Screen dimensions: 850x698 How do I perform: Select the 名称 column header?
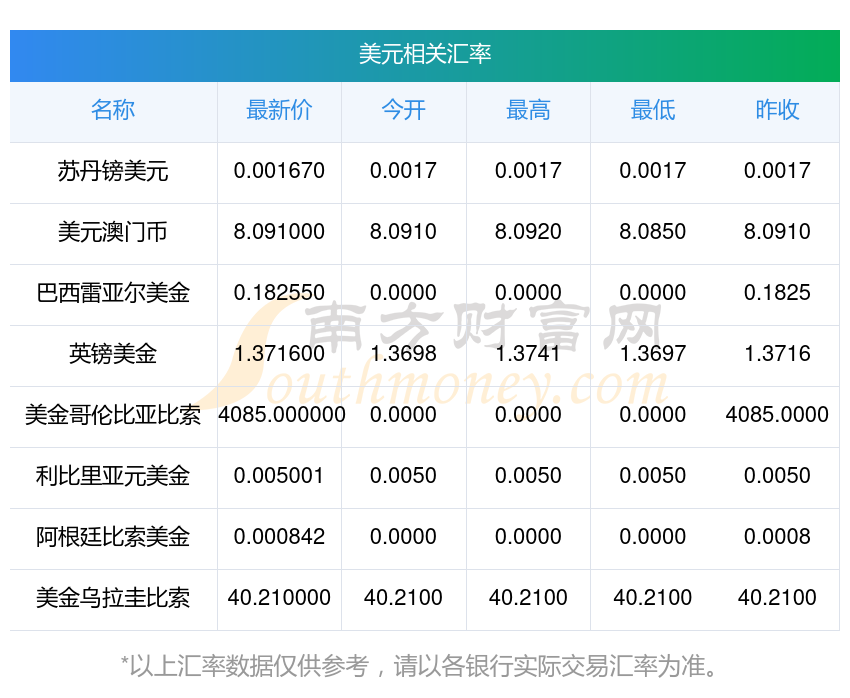tap(113, 110)
